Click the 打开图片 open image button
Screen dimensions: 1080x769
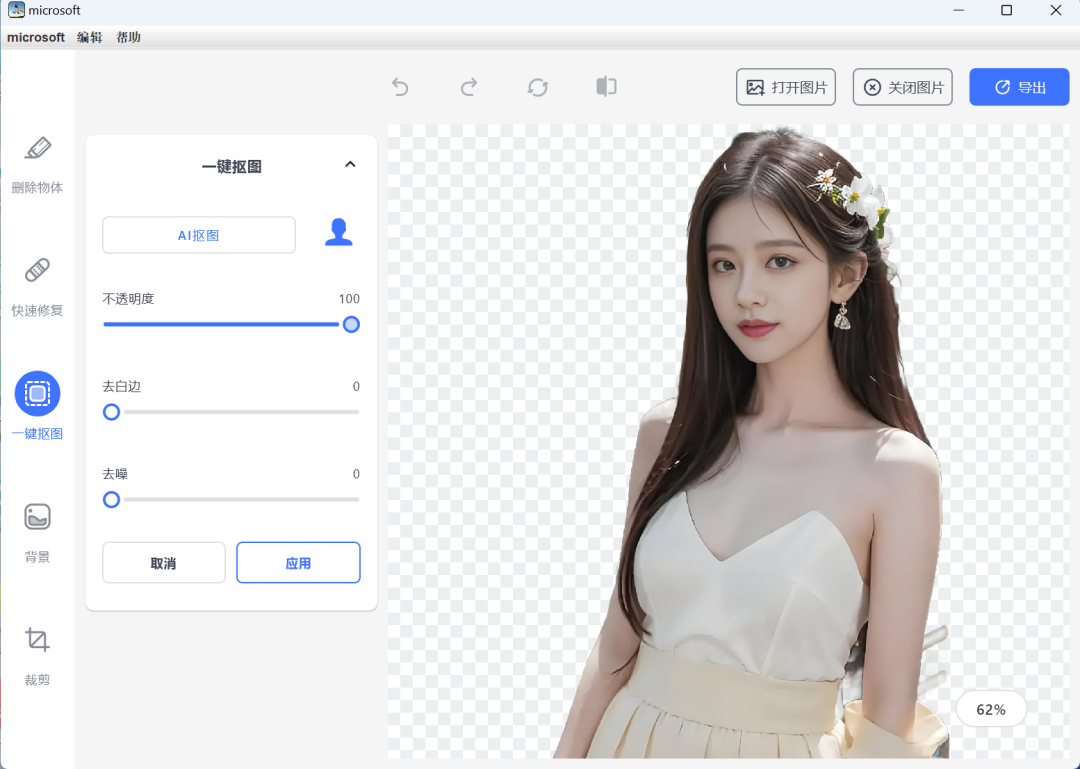click(x=785, y=87)
